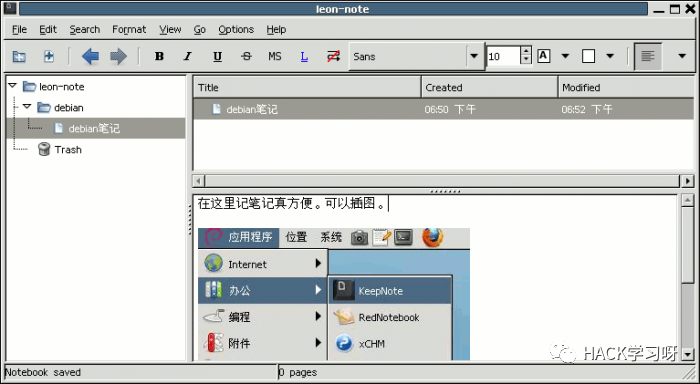
Task: Open the toolbar overflow arrow at far right
Action: (x=682, y=56)
